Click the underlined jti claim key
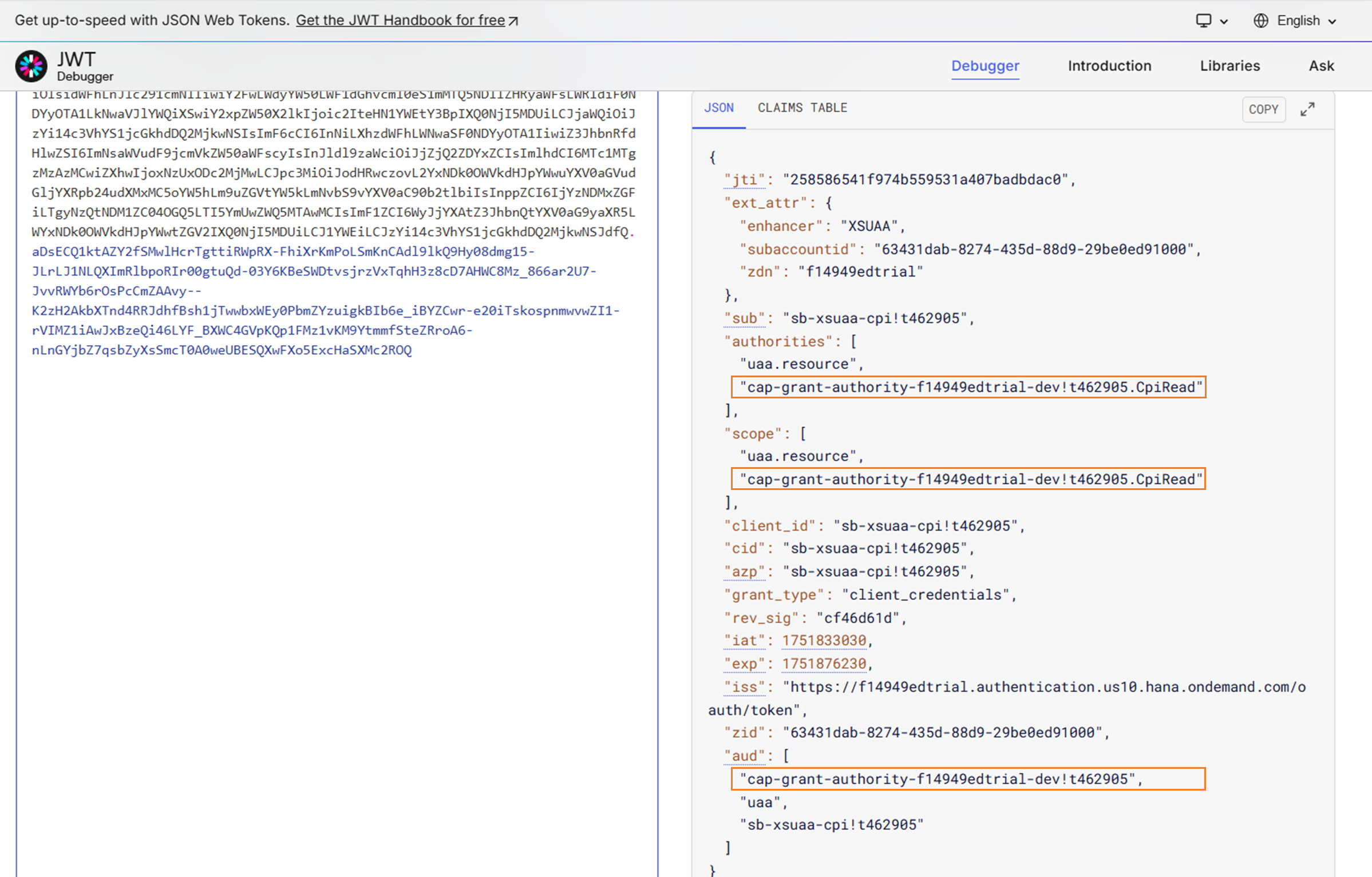Screen dimensions: 1372x877 tap(744, 180)
